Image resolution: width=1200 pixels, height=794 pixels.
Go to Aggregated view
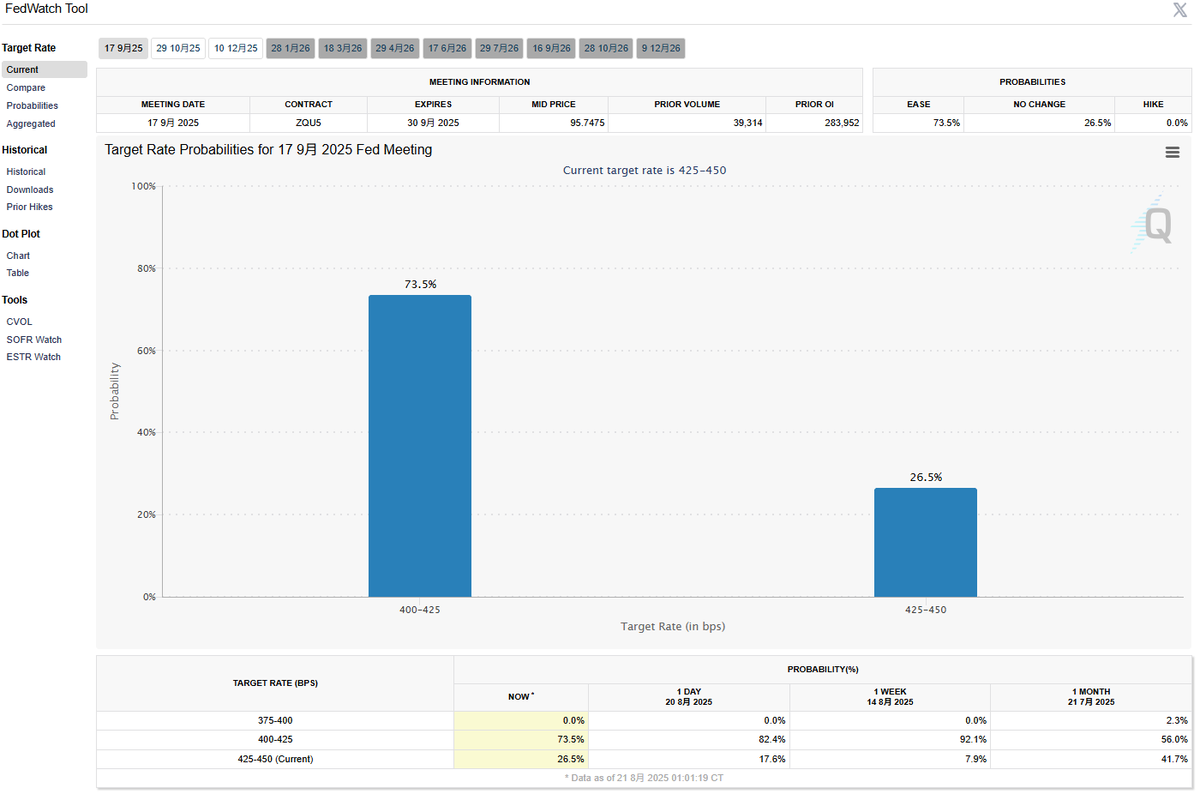(x=31, y=124)
